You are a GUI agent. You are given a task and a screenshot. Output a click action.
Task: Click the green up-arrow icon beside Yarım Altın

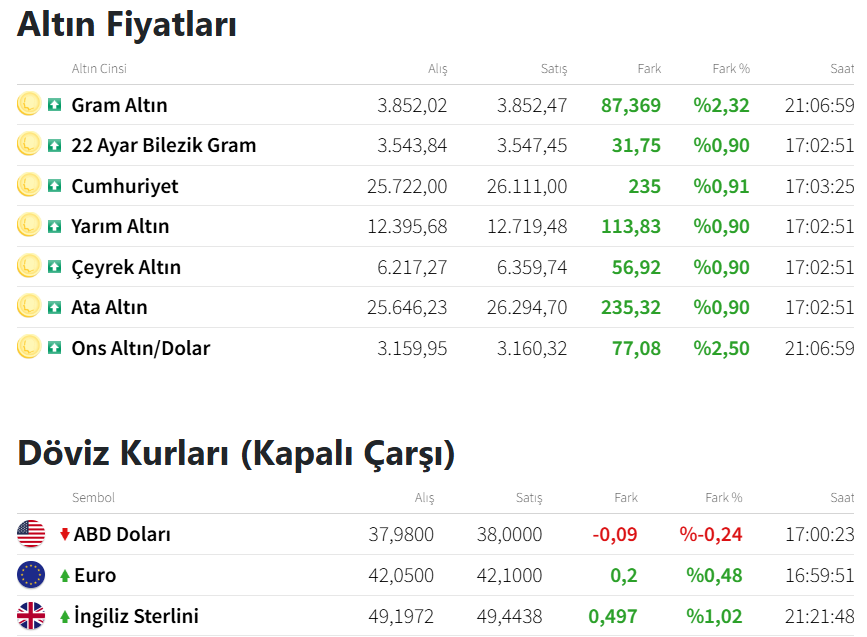[x=55, y=226]
